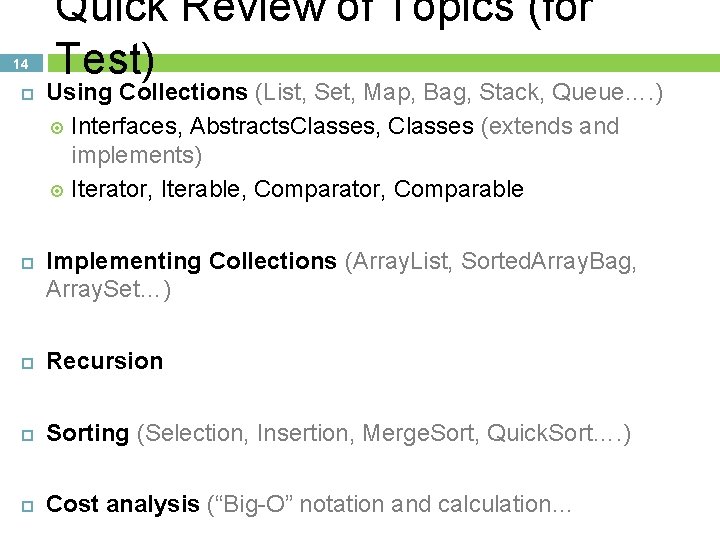Click the bold 'Cost analysis' text
Screen dimensions: 720x540
(123, 505)
